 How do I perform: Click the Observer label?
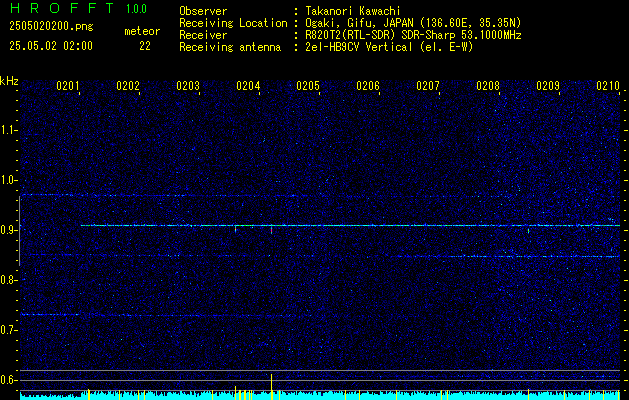point(203,11)
